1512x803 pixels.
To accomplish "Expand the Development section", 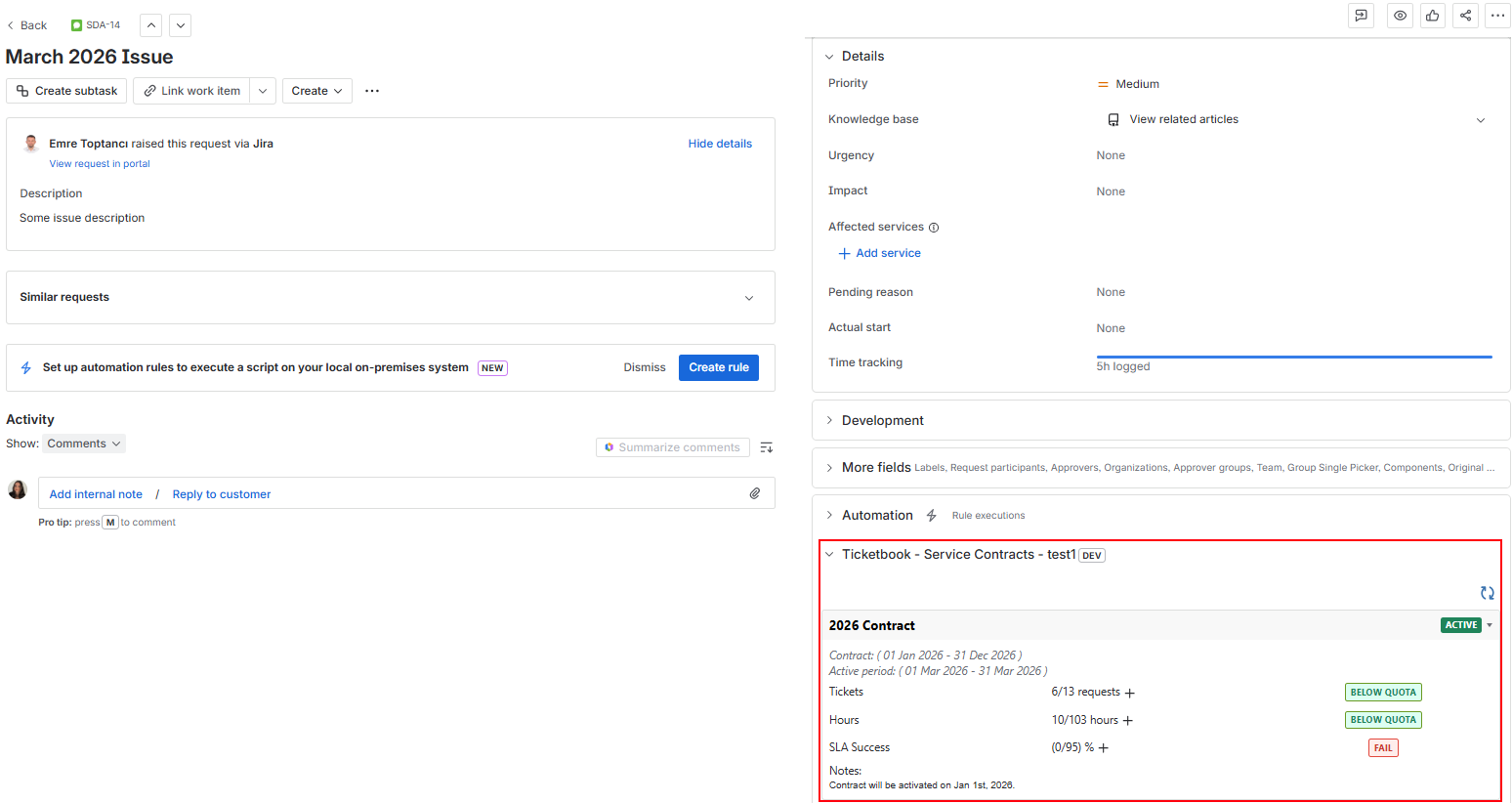I will (x=828, y=420).
